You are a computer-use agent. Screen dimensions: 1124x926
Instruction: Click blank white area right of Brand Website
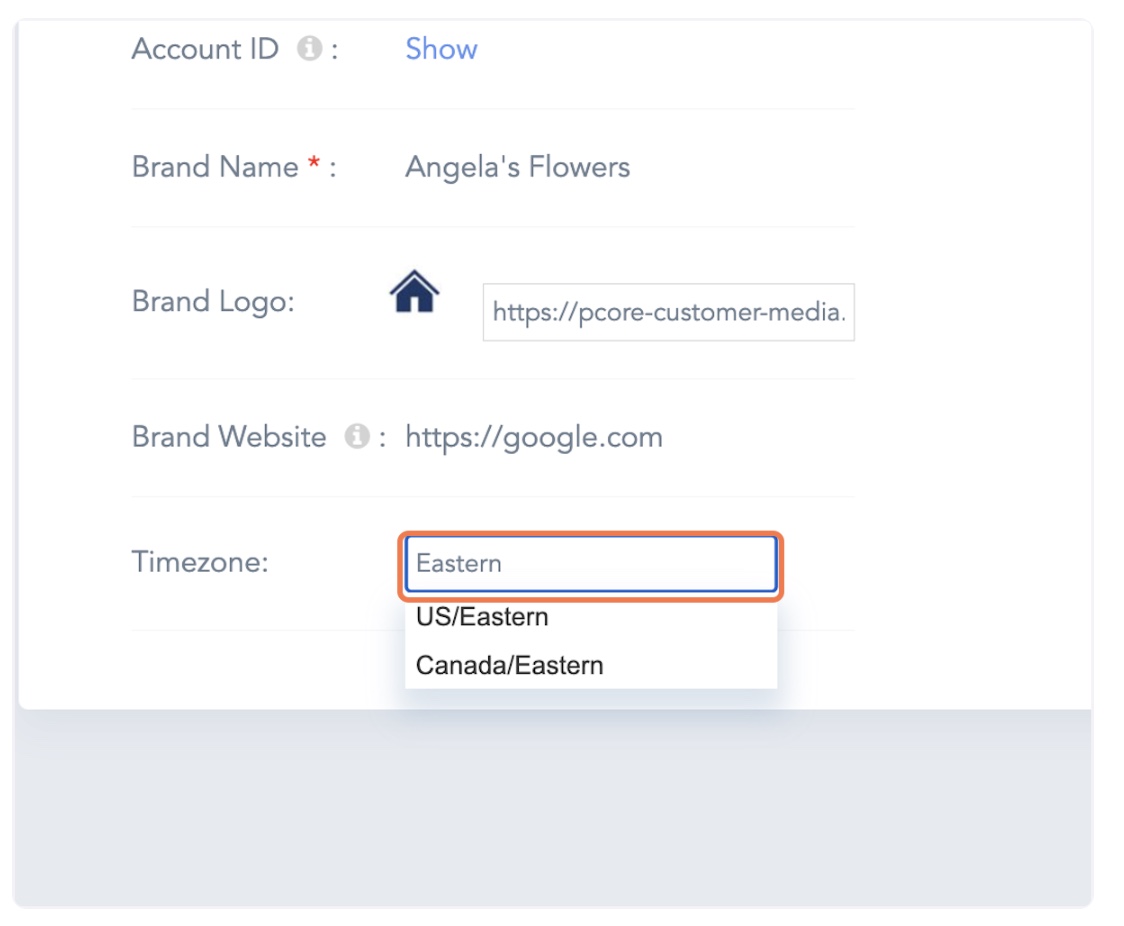tap(960, 437)
